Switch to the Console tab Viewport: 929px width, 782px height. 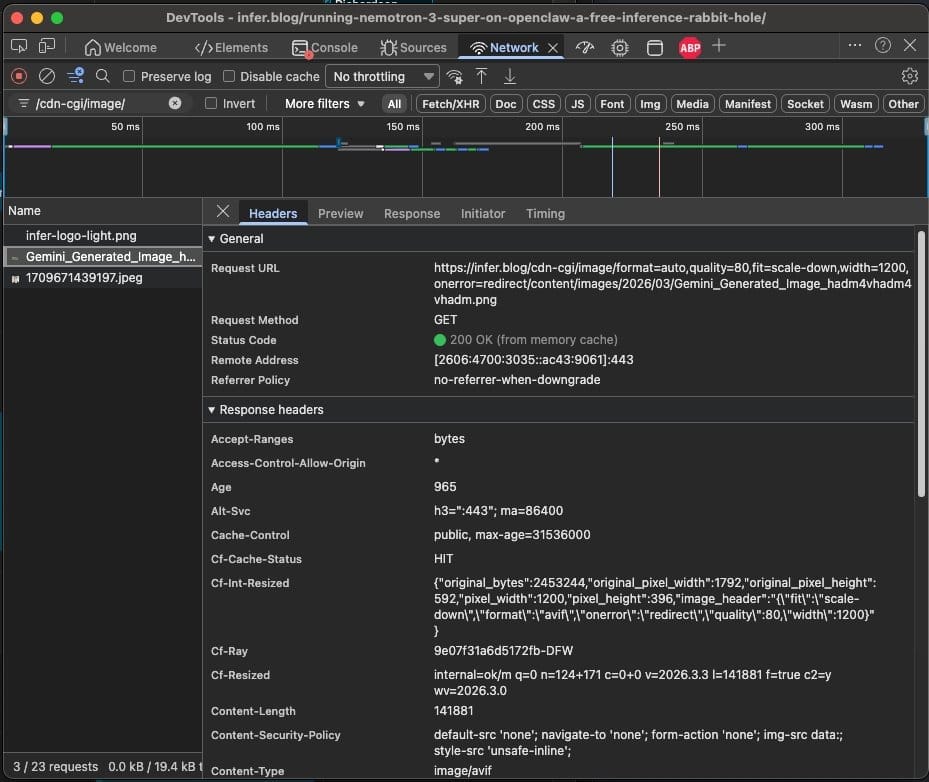pyautogui.click(x=325, y=47)
